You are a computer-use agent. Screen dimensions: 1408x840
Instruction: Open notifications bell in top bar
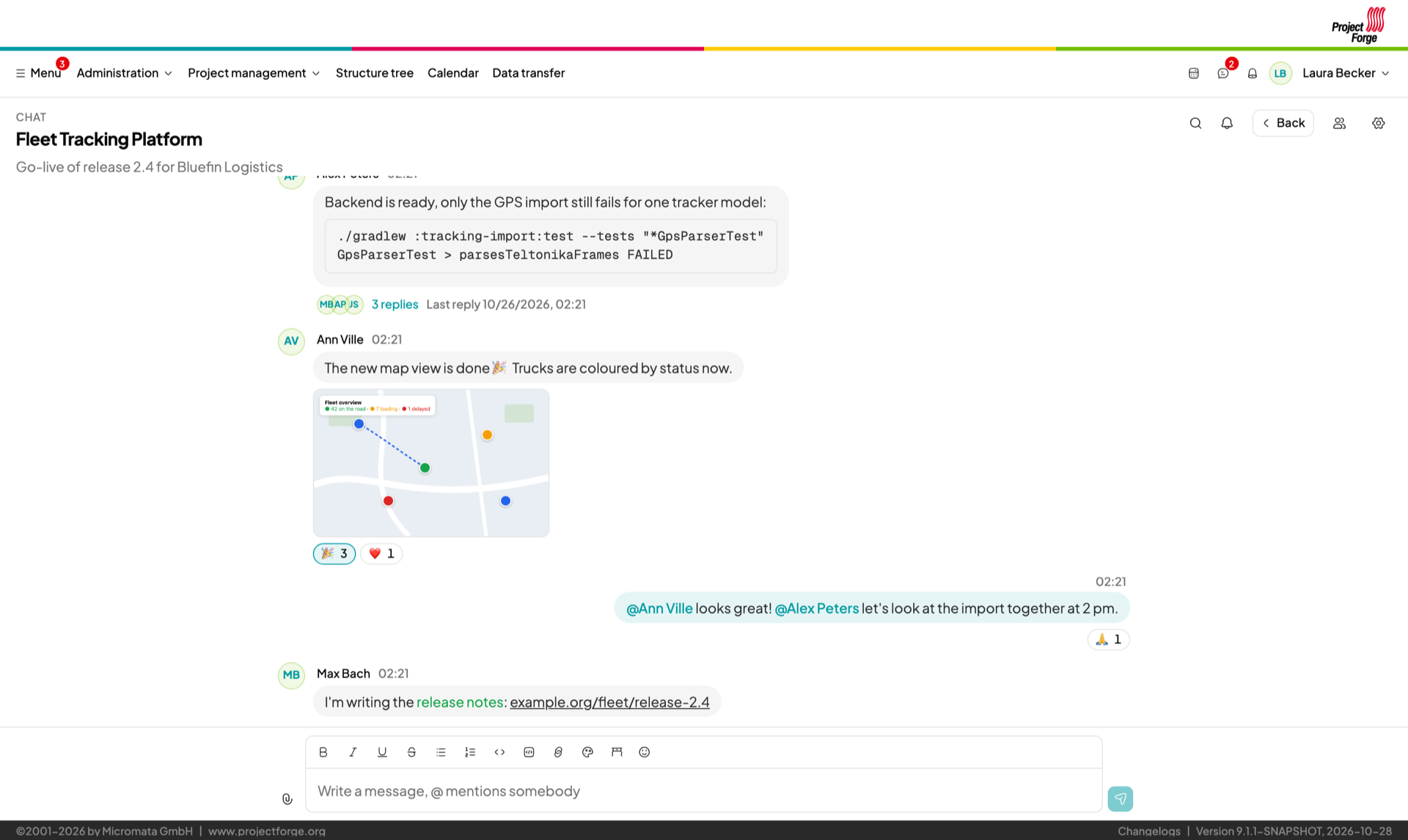[1253, 73]
